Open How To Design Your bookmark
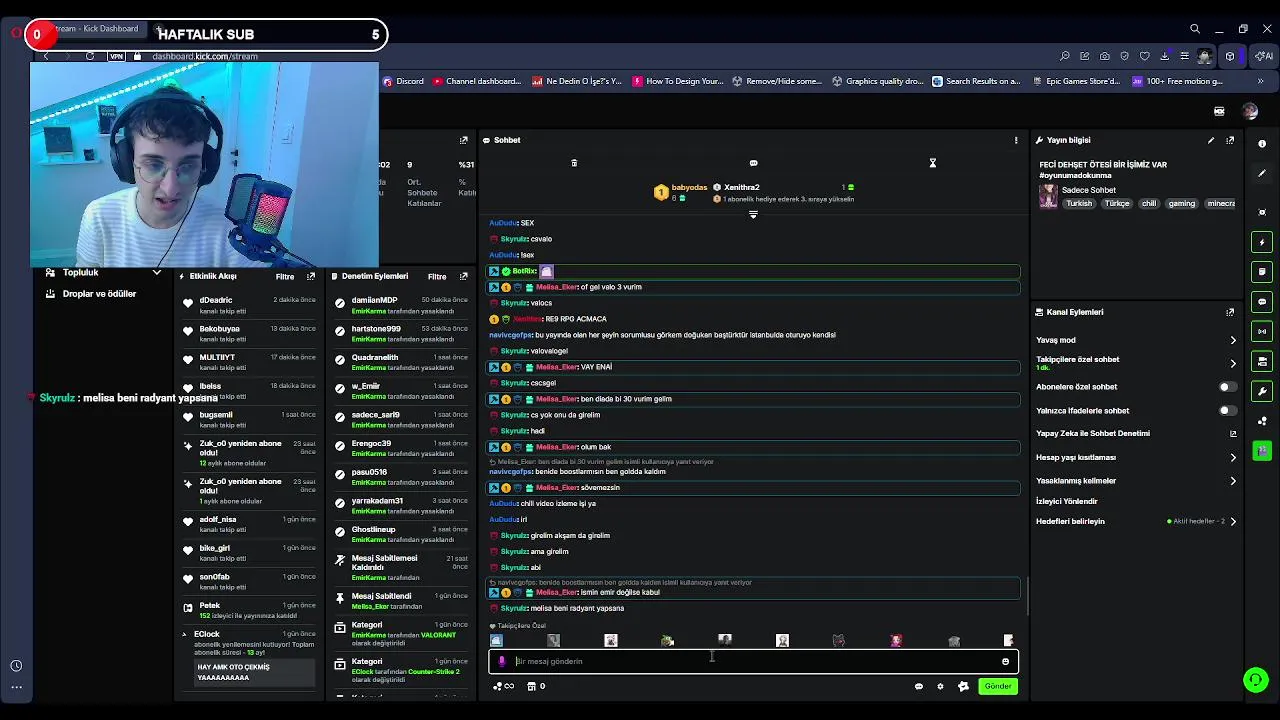1280x720 pixels. point(678,81)
